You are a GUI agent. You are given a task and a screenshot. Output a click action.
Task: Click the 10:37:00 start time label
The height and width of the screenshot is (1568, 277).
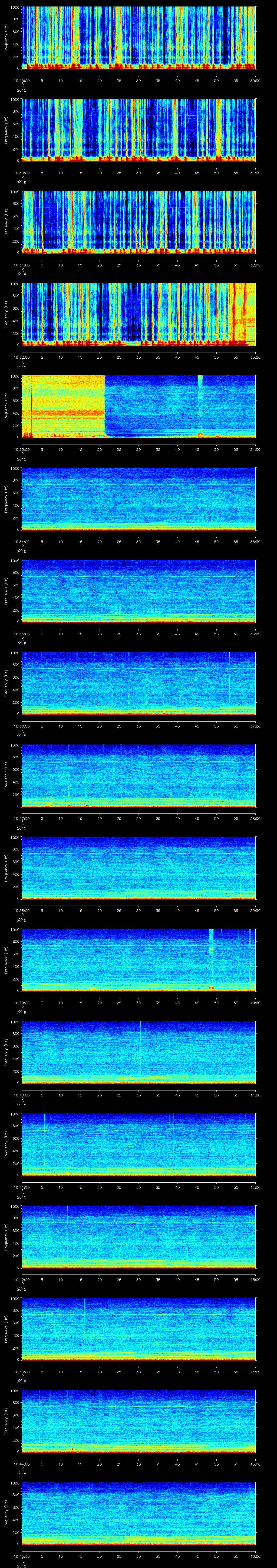tap(22, 818)
